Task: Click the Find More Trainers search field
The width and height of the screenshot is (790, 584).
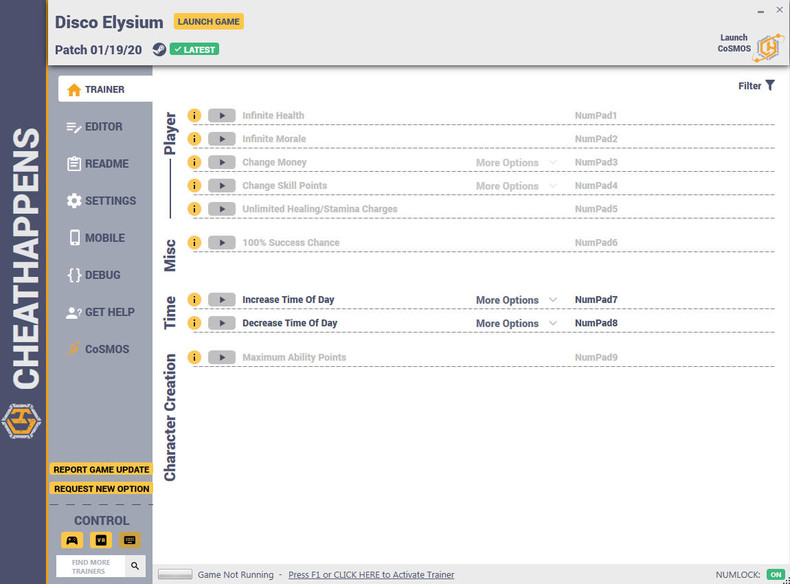Action: click(x=91, y=566)
